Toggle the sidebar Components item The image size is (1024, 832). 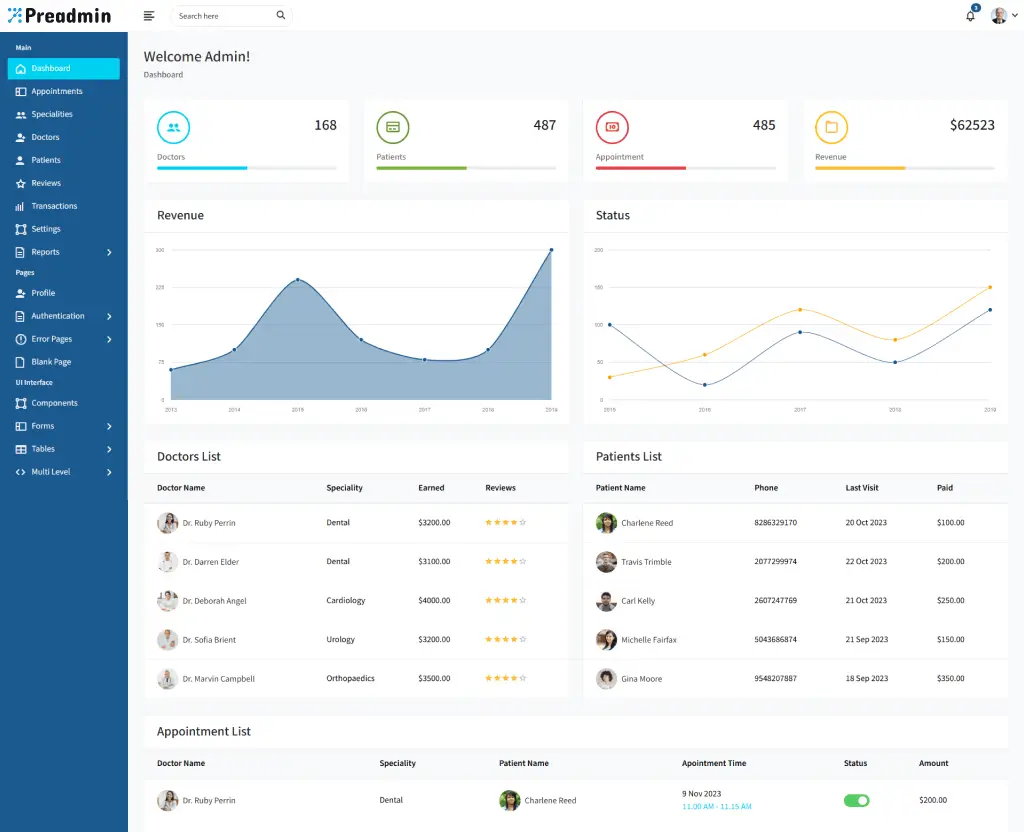(52, 403)
